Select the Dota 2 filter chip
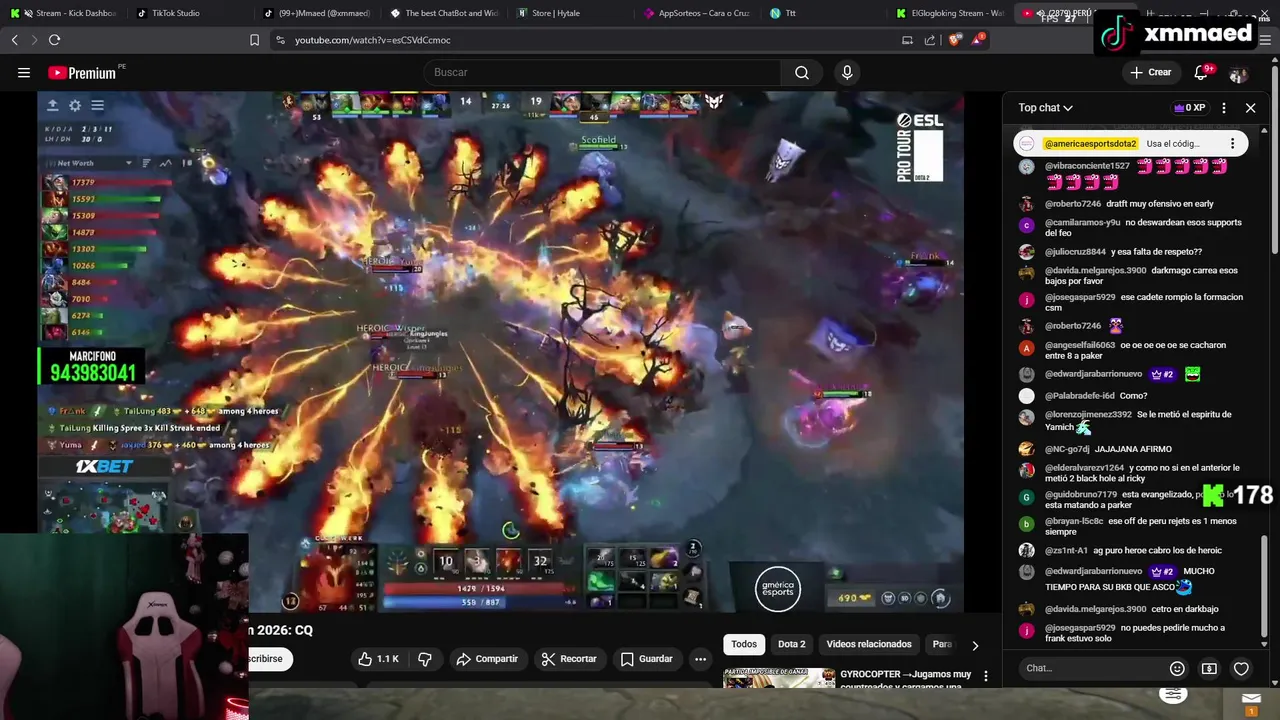The width and height of the screenshot is (1280, 720). click(791, 644)
